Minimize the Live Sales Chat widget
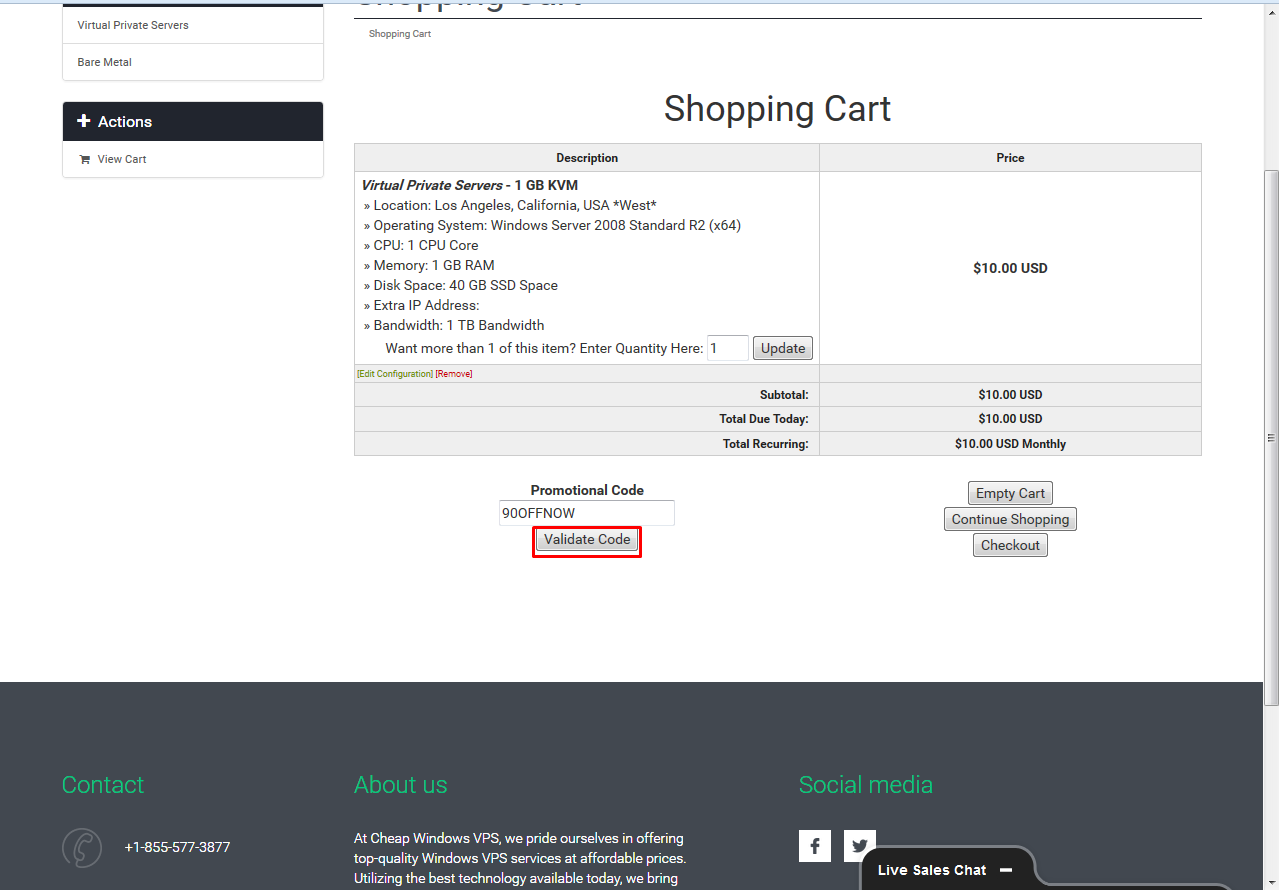The image size is (1279, 890). coord(1006,870)
